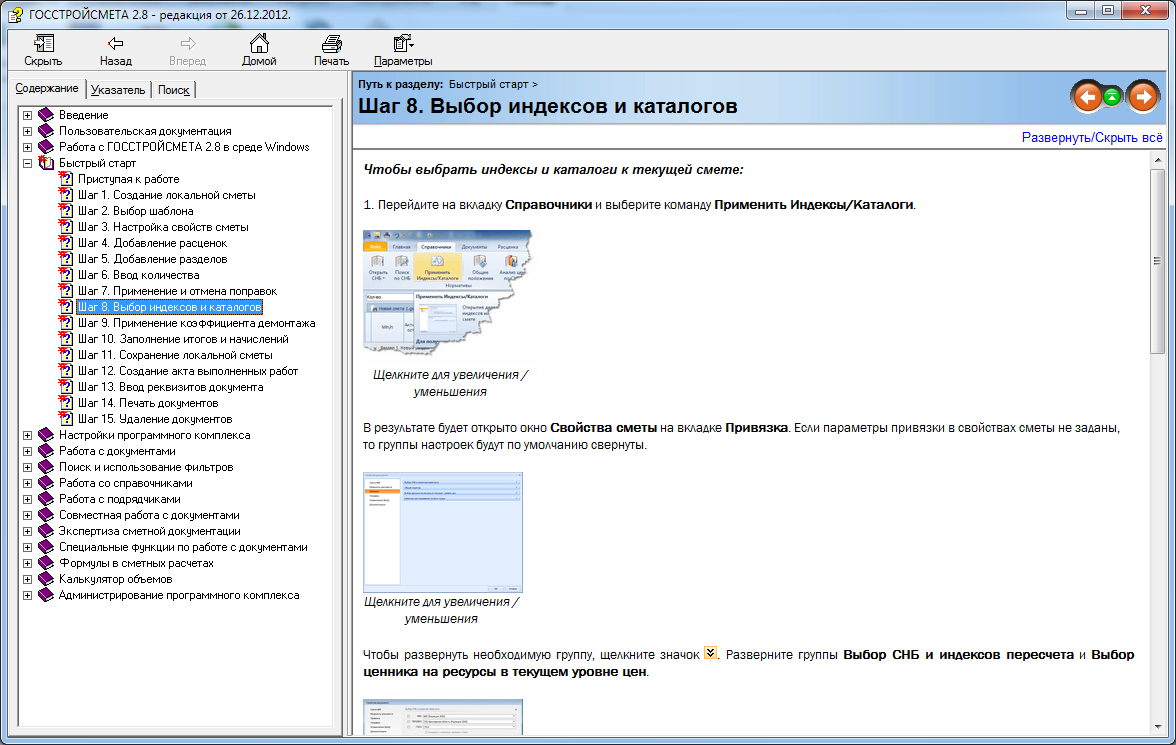Click the help page icon for Приступая к работе

(x=66, y=179)
